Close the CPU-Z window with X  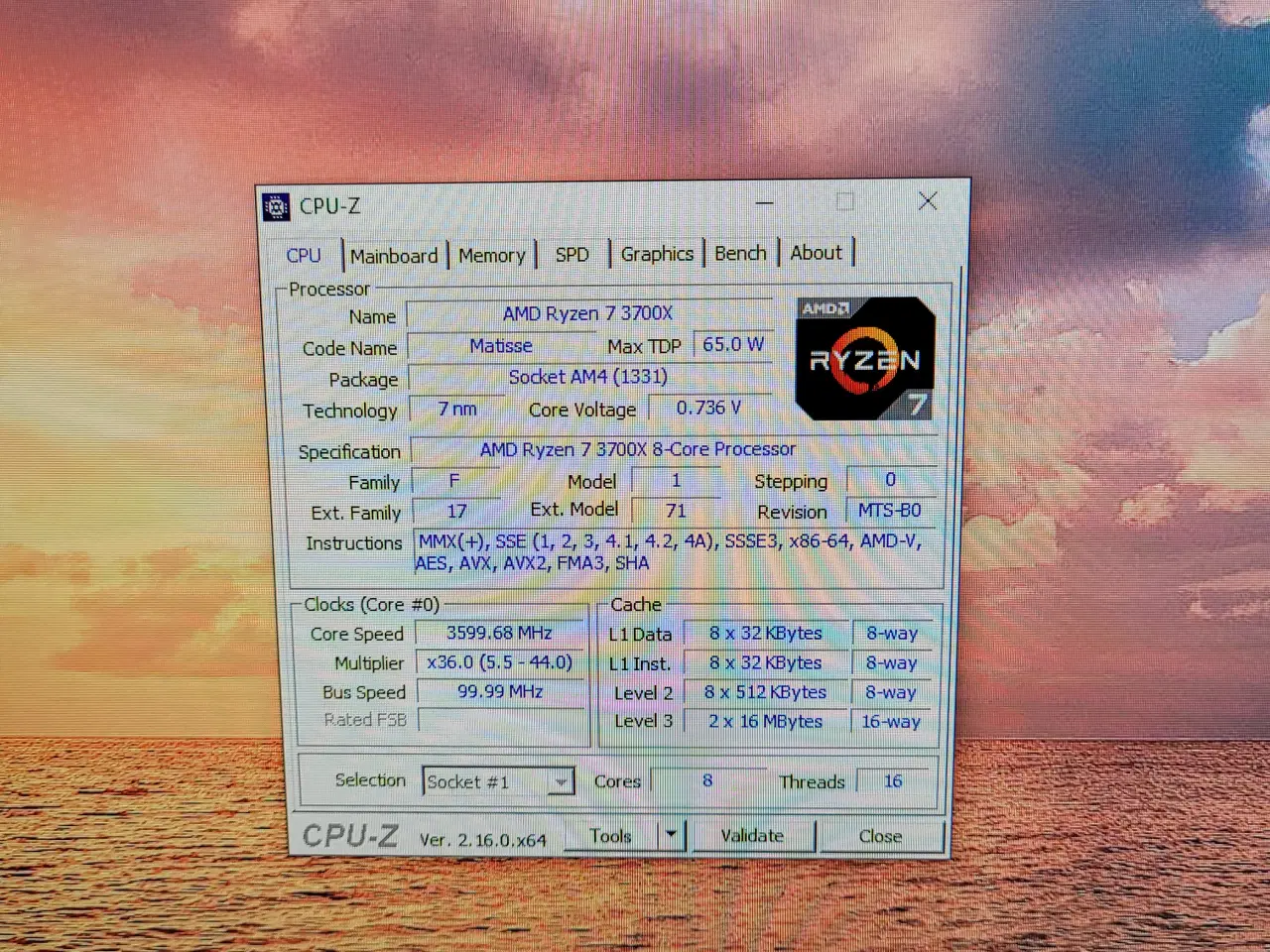[928, 201]
